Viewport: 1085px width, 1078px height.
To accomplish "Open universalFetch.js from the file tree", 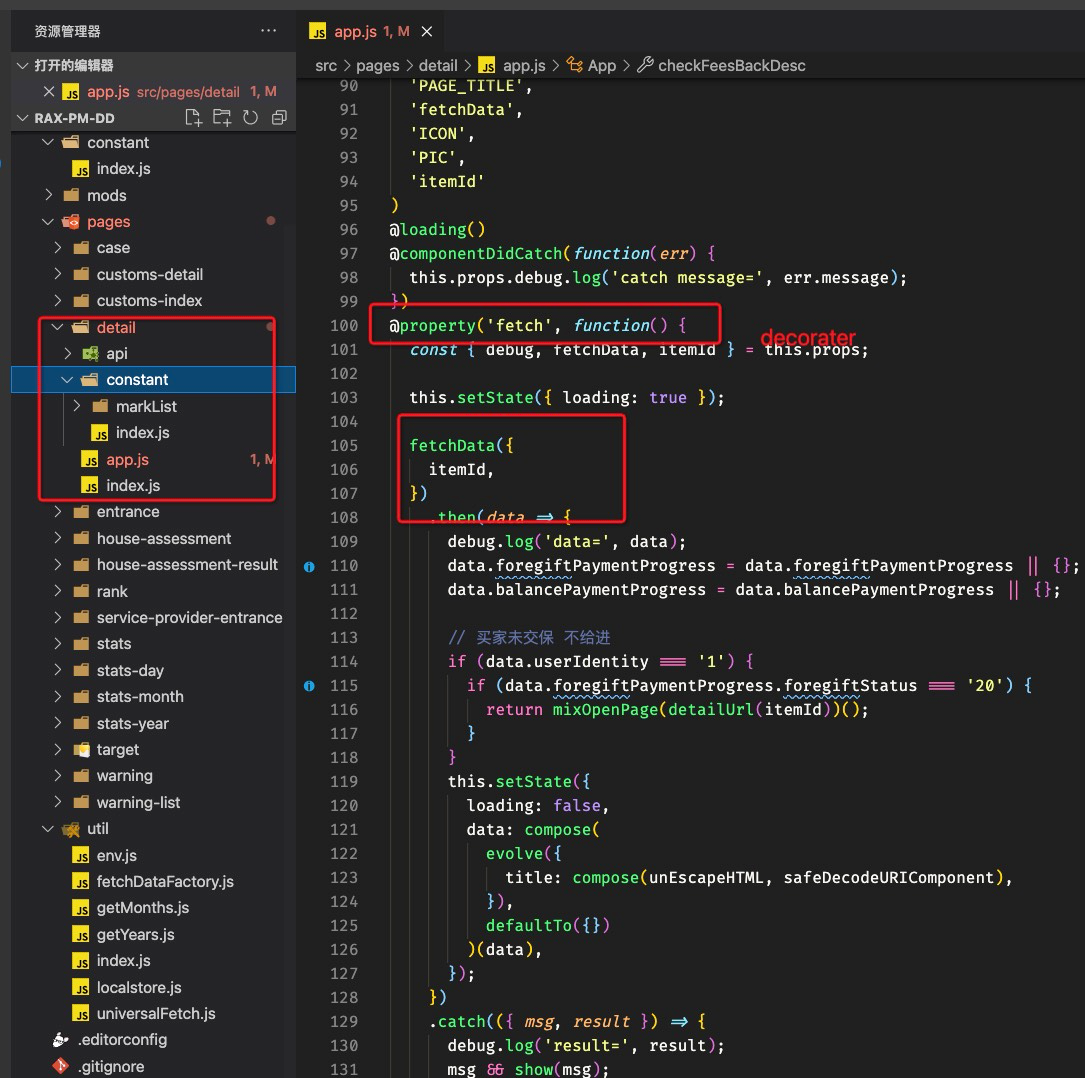I will click(x=156, y=1013).
